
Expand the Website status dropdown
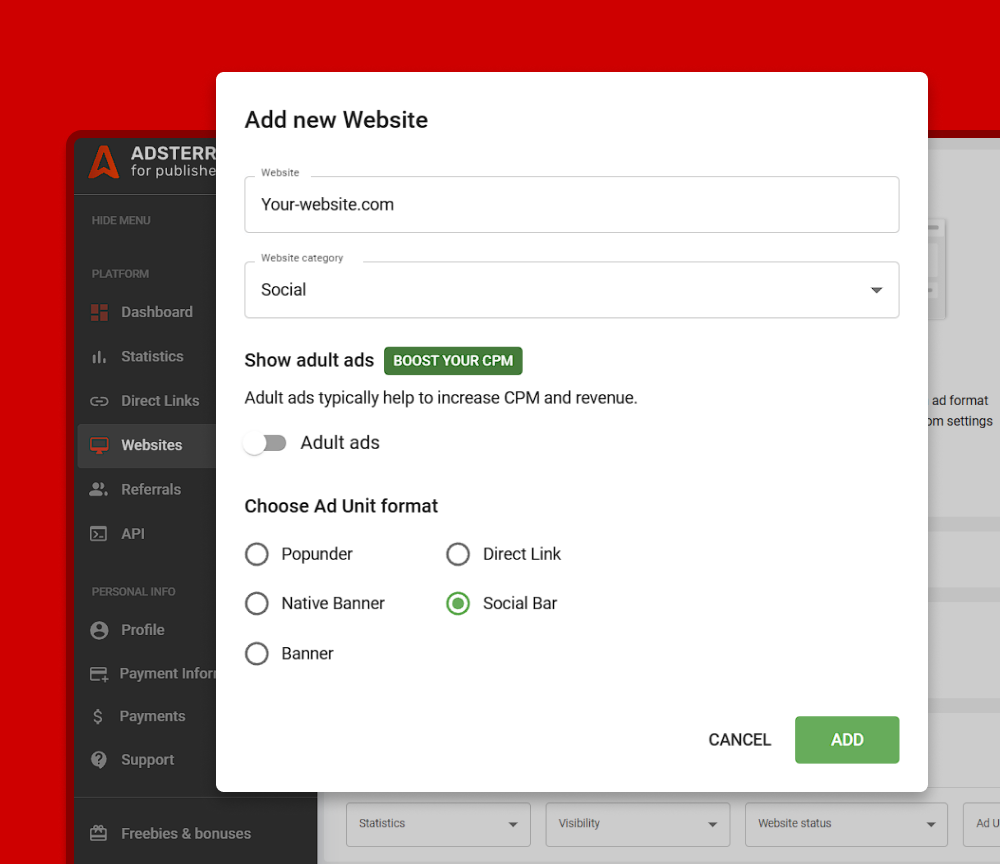[x=845, y=823]
